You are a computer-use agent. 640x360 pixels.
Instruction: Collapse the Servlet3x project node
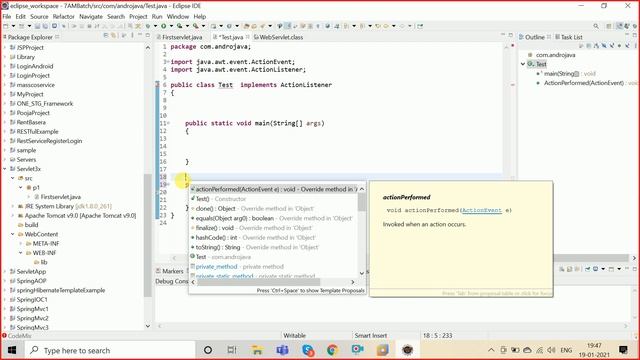click(5, 169)
